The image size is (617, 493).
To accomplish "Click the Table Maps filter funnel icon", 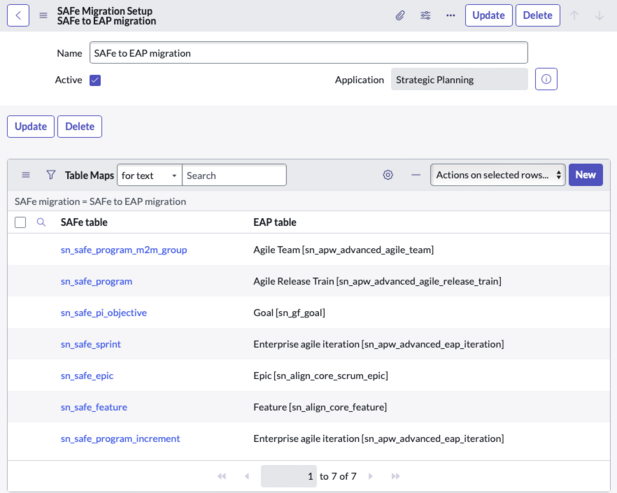I will (x=51, y=175).
